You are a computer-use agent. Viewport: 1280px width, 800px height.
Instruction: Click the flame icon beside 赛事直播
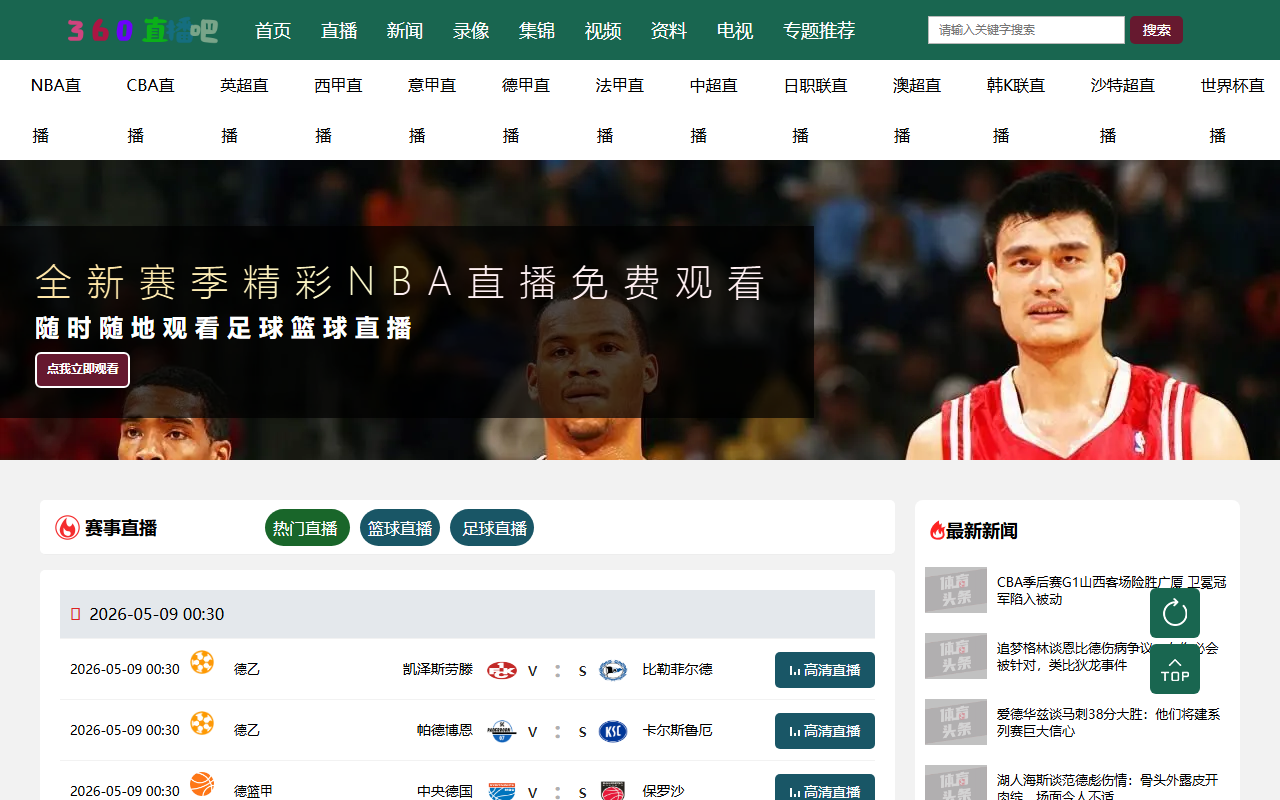[x=67, y=528]
